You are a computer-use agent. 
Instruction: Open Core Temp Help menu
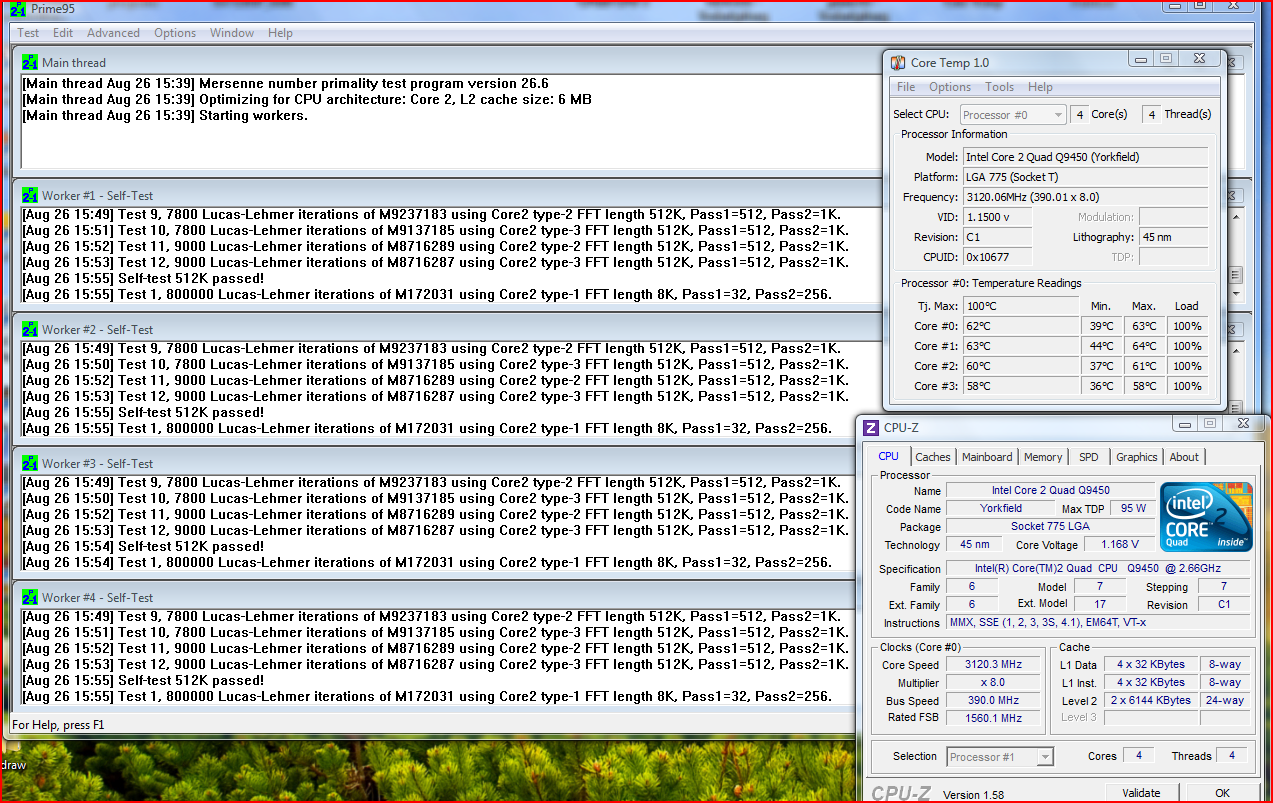pyautogui.click(x=1040, y=87)
